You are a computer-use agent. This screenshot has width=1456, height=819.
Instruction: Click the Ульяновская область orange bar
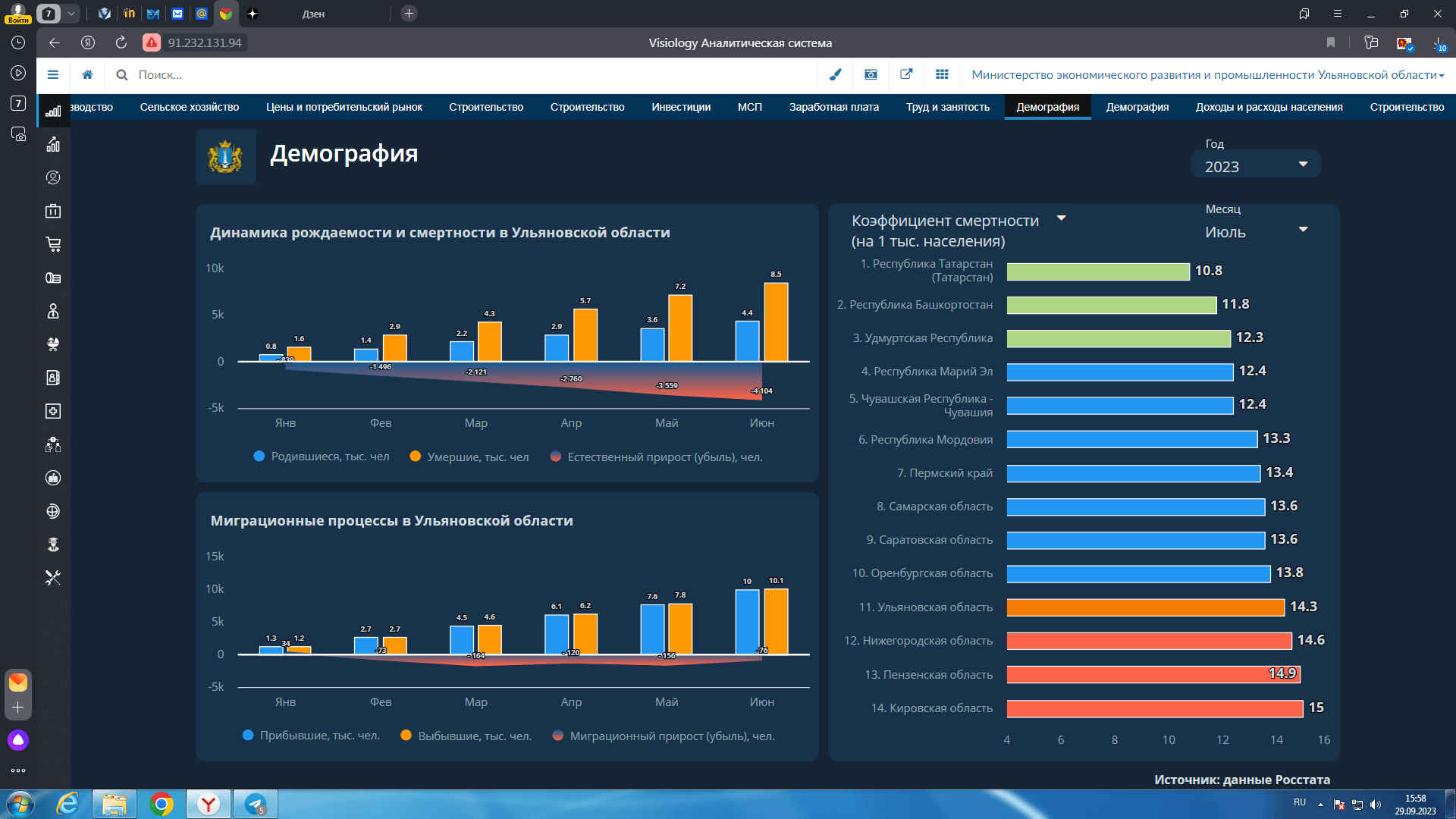[1146, 607]
